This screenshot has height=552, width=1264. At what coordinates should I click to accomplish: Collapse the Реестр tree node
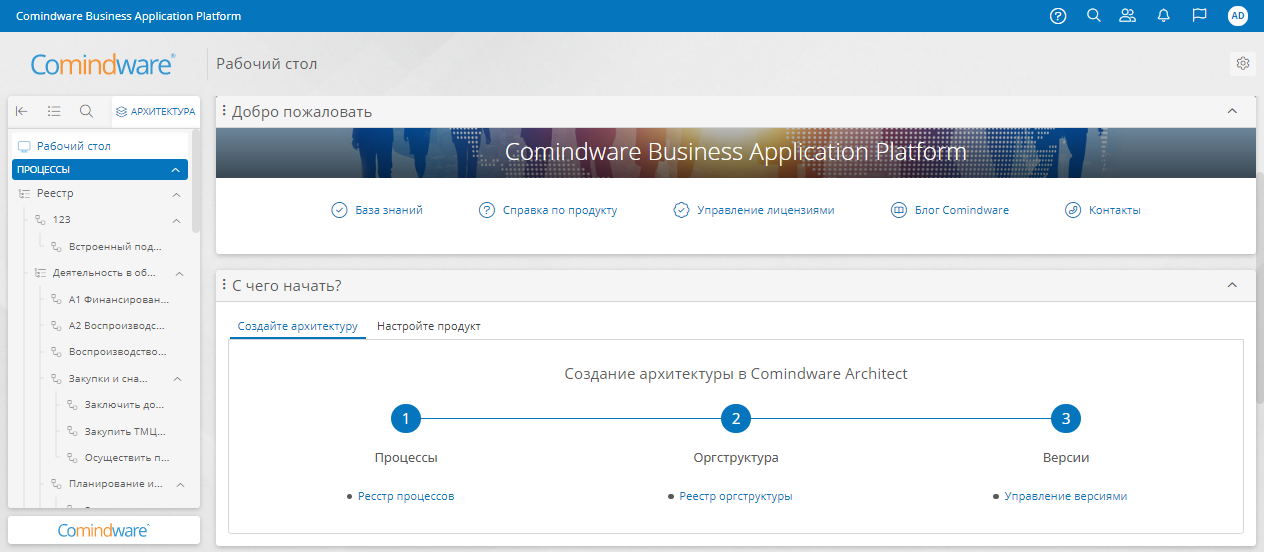pos(176,194)
